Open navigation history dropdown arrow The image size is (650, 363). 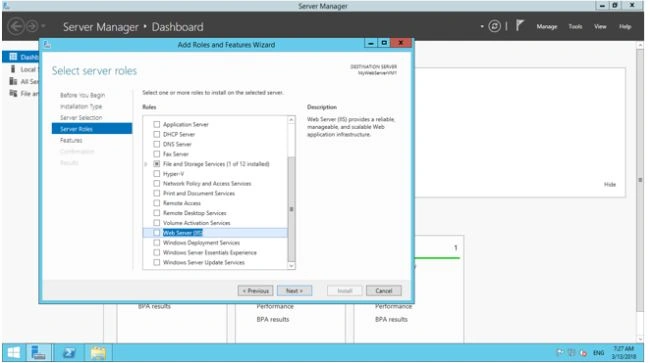[x=43, y=26]
